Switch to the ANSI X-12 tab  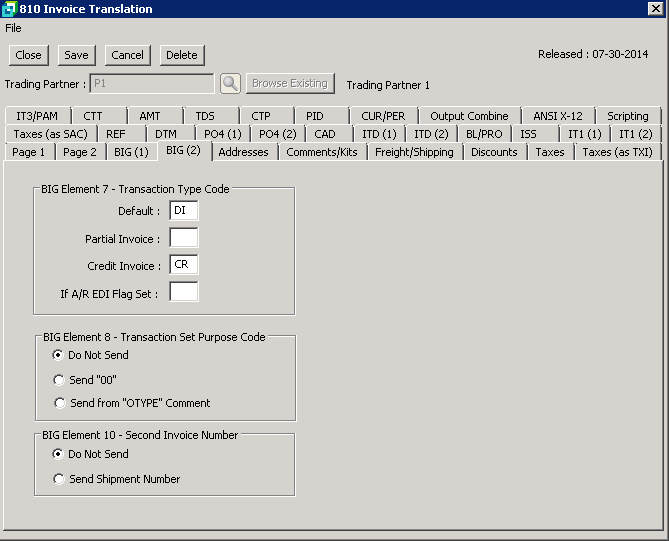557,116
